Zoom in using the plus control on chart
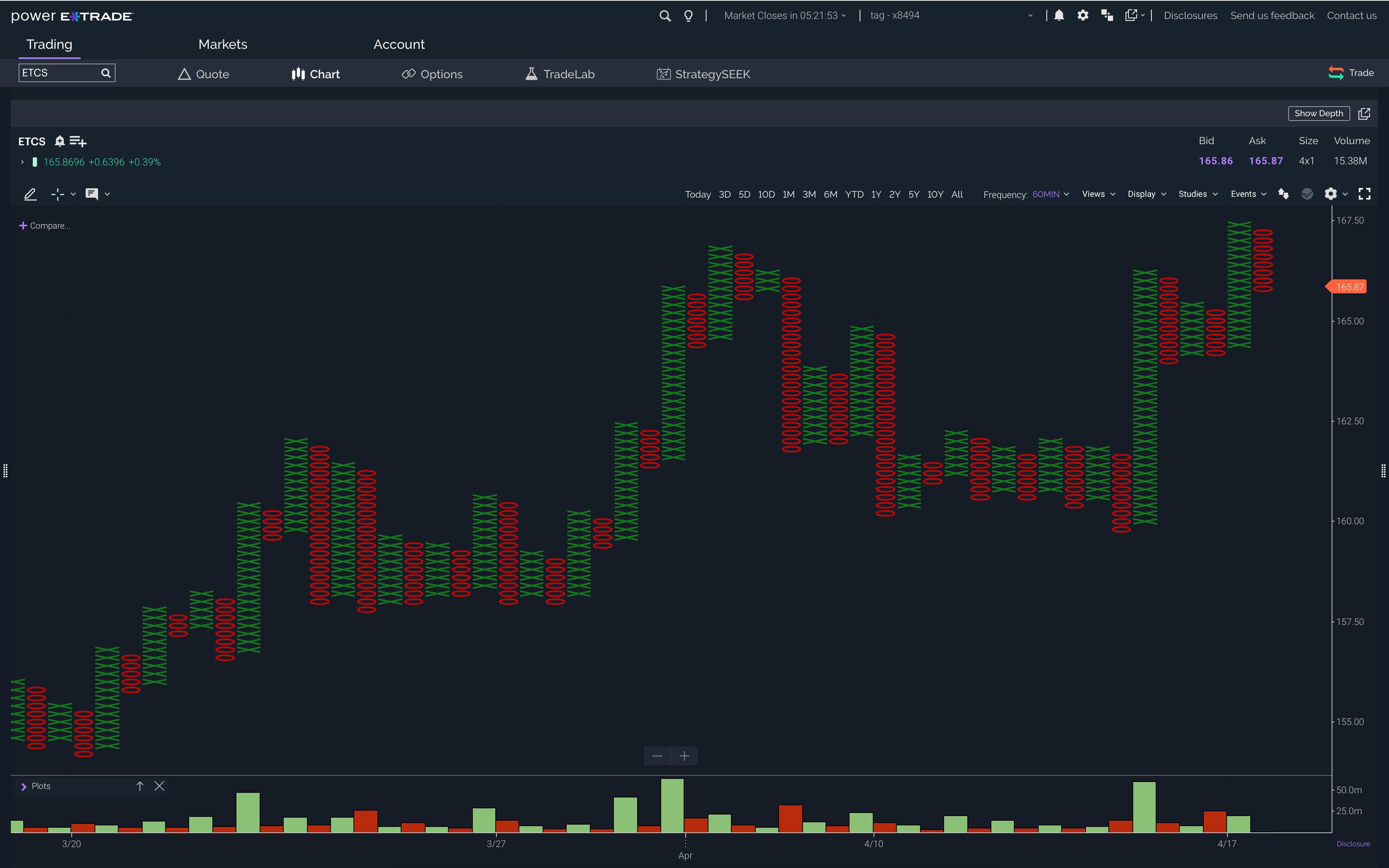1389x868 pixels. tap(684, 756)
